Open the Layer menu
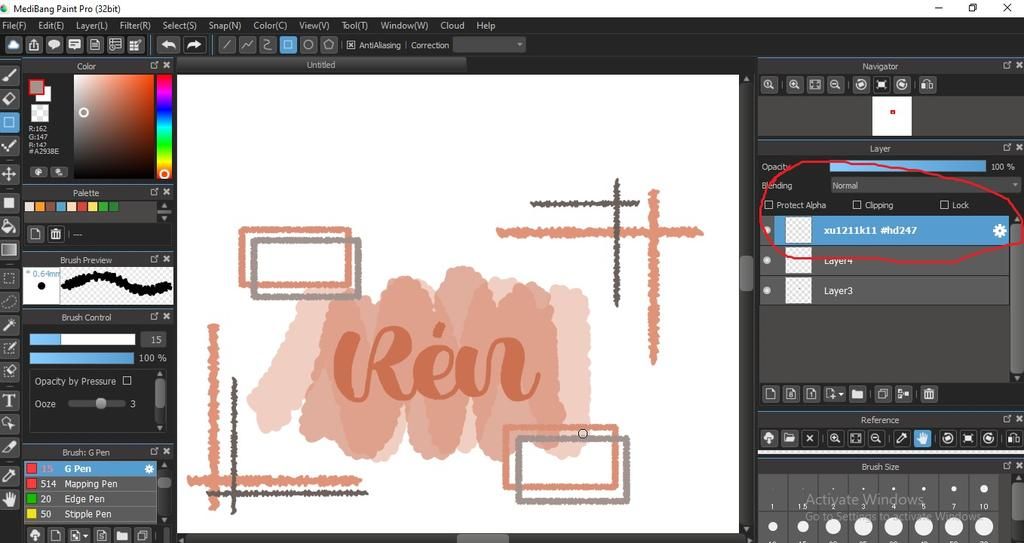 pos(91,25)
